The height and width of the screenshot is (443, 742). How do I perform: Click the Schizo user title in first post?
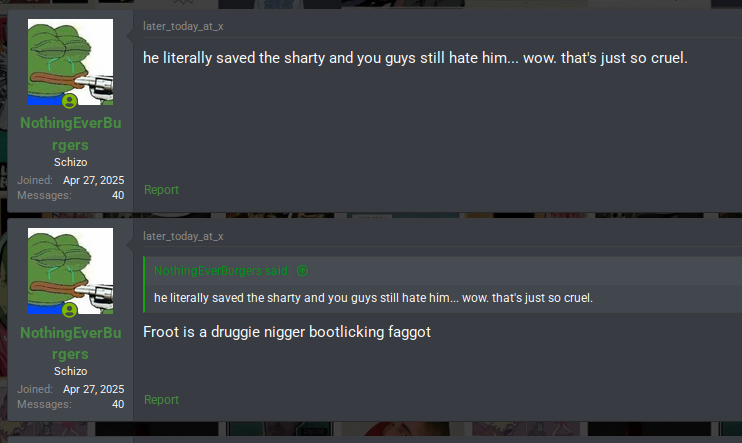(71, 162)
